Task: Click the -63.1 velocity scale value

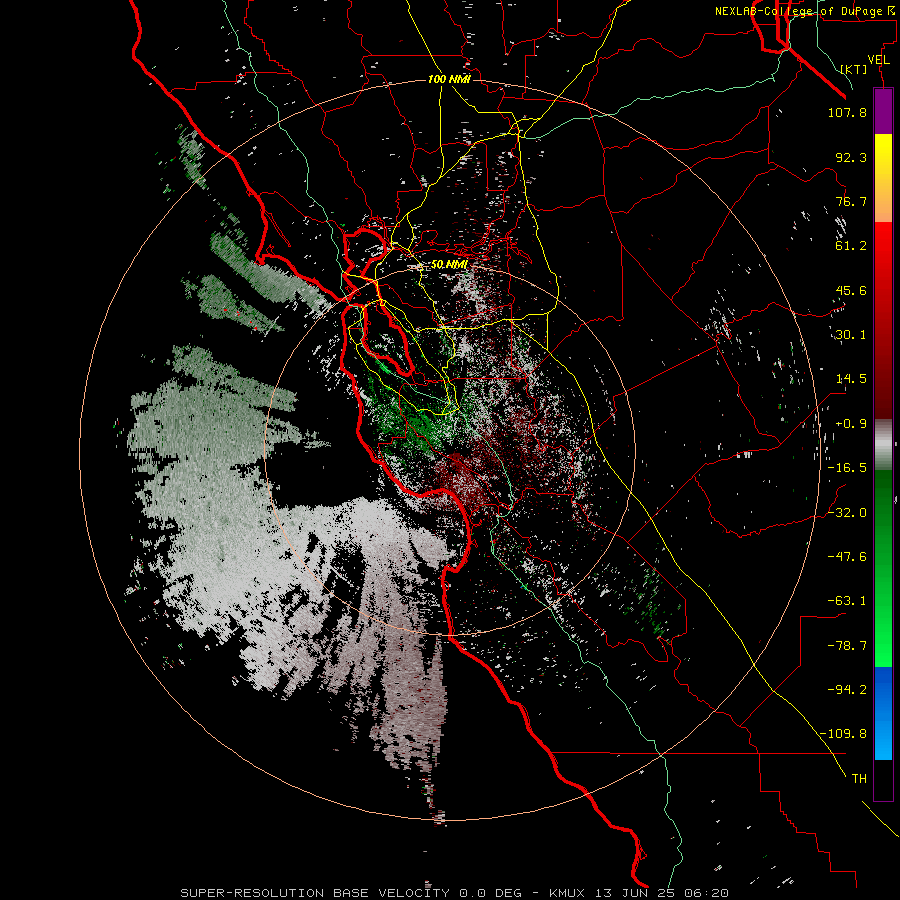Action: (x=847, y=601)
